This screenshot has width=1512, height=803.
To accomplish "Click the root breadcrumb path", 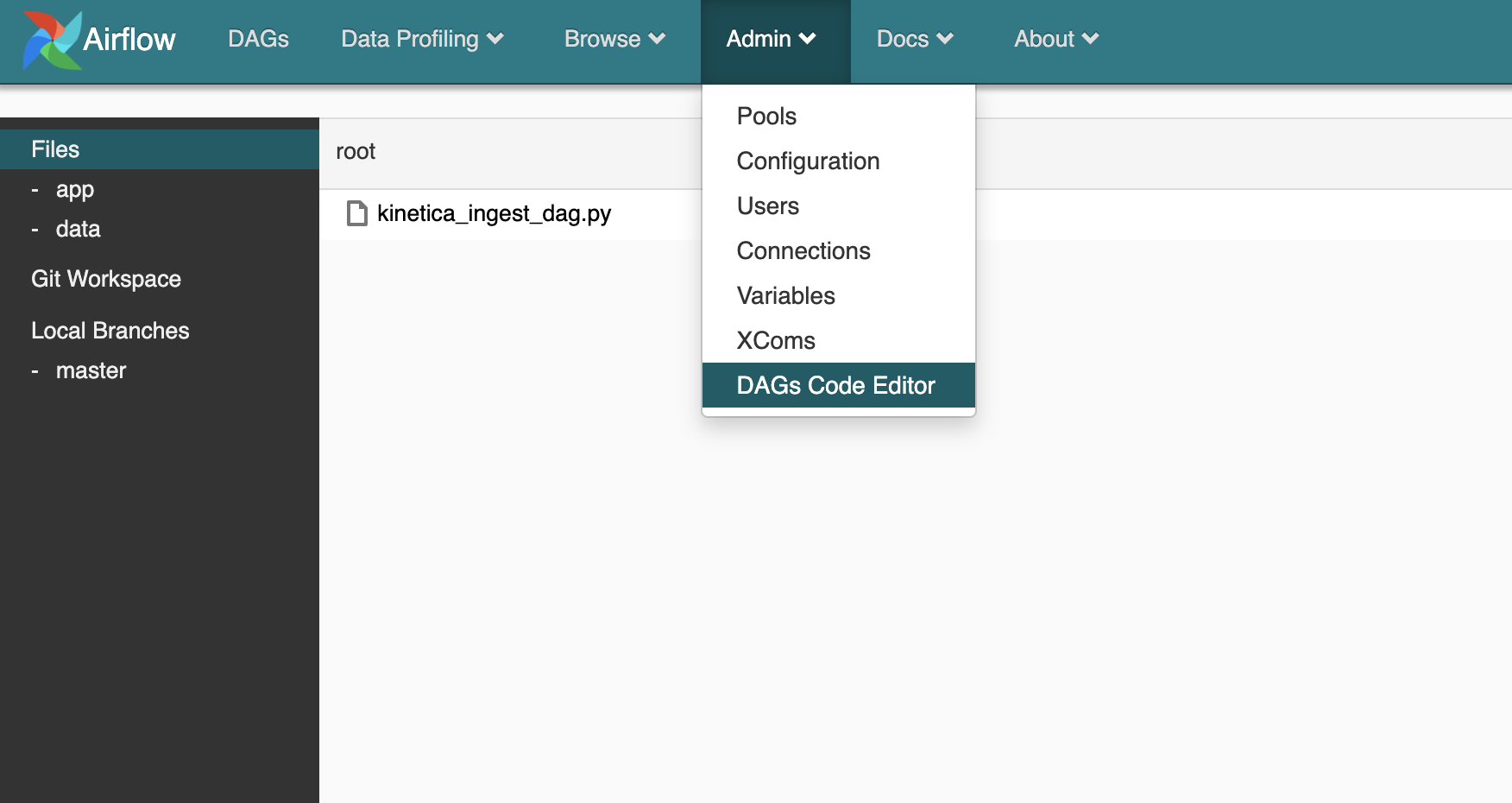I will (356, 151).
